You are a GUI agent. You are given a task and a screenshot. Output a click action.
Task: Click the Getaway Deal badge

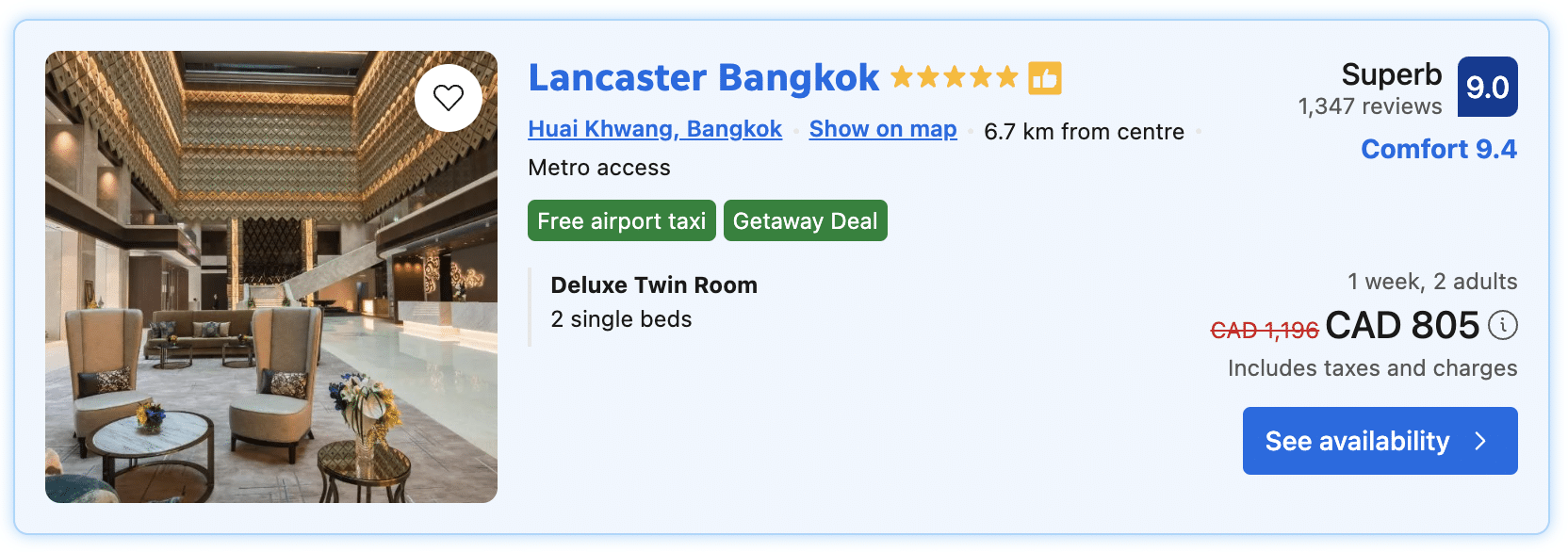(x=805, y=220)
